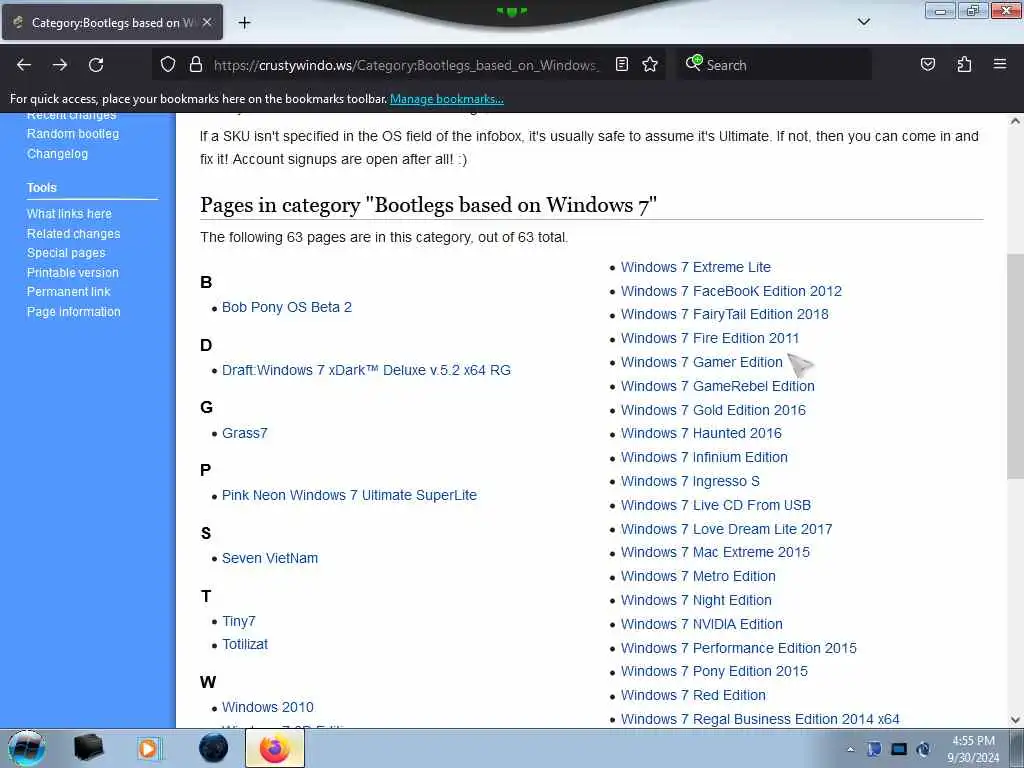The width and height of the screenshot is (1024, 768).
Task: Open Page information link
Action: pos(74,312)
